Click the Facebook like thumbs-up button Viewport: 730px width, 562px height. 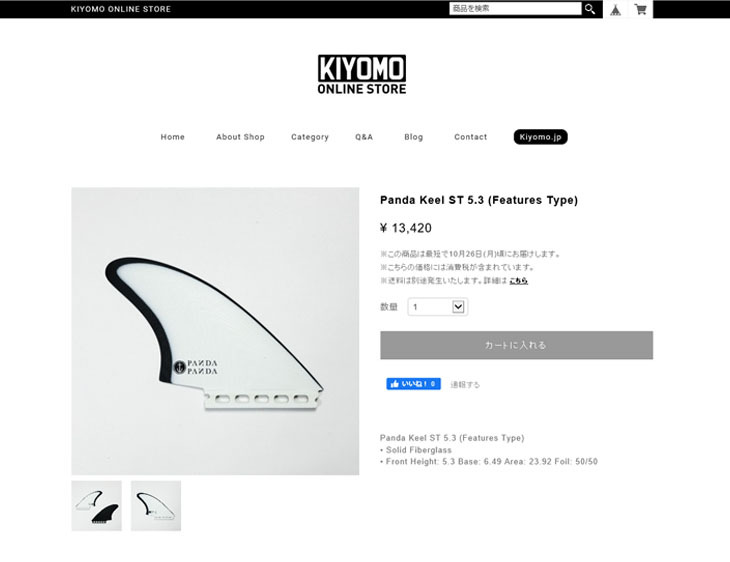tap(413, 384)
